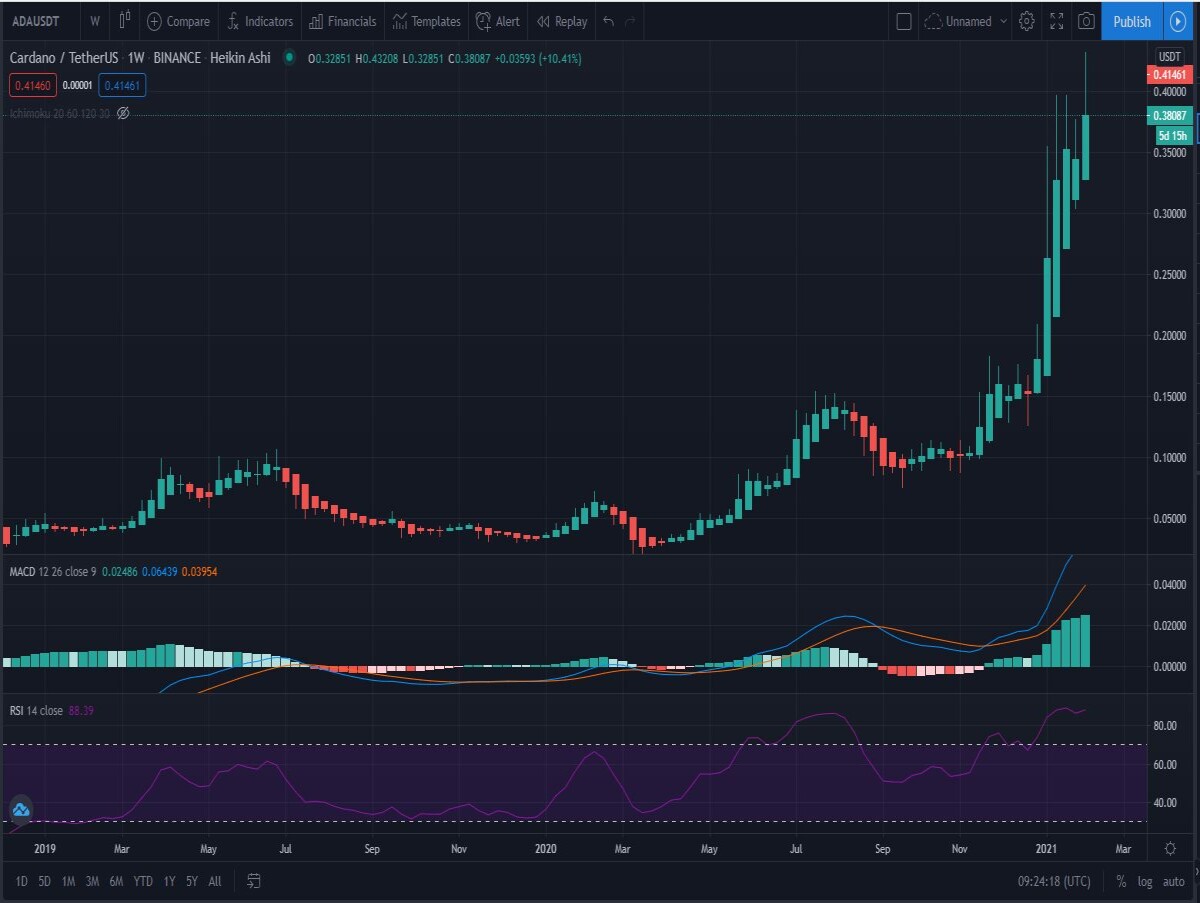Open the W interval dropdown
The height and width of the screenshot is (903, 1200).
[94, 20]
